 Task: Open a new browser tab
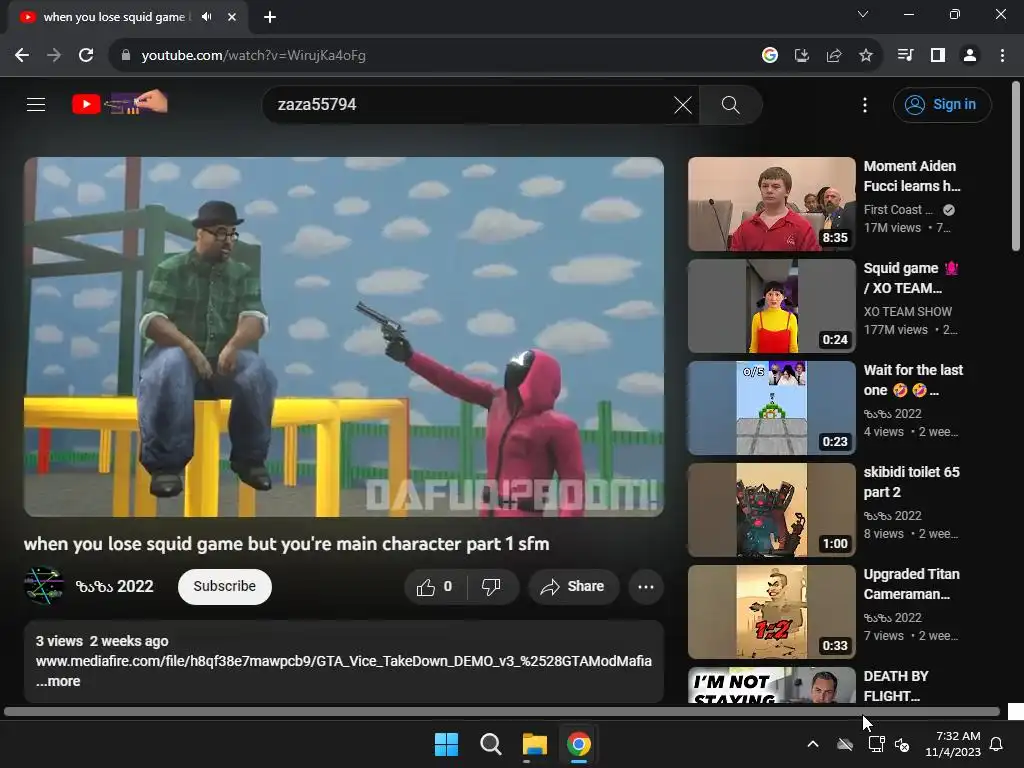(x=270, y=17)
